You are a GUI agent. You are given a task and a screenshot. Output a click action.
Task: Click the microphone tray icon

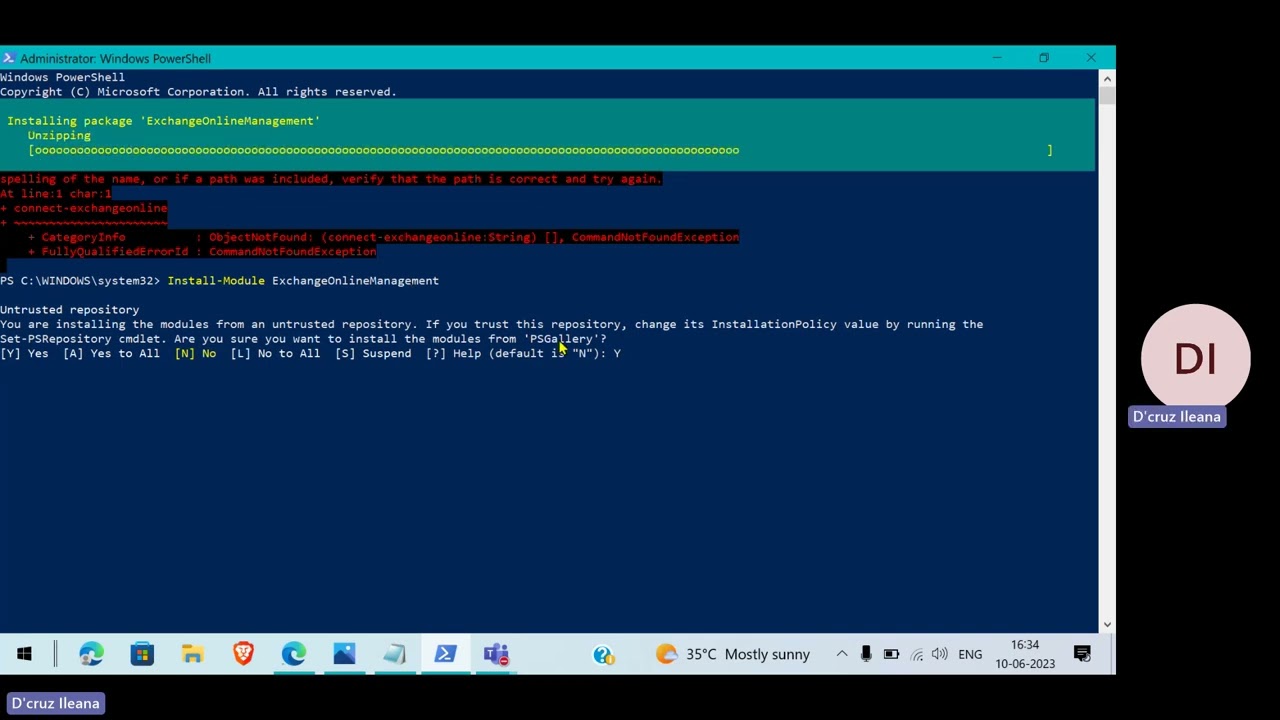click(x=866, y=654)
